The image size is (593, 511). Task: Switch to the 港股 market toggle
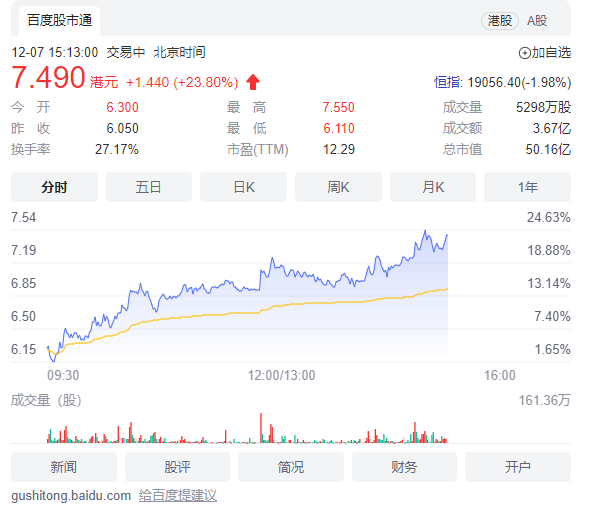(500, 21)
